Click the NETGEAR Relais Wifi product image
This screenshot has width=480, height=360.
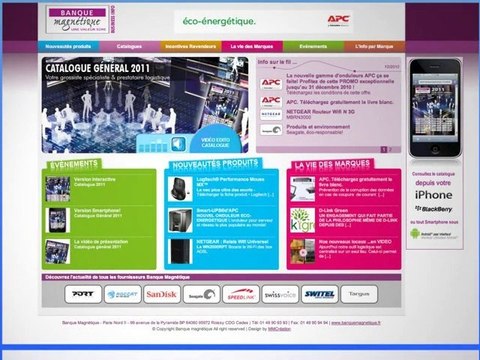point(180,251)
